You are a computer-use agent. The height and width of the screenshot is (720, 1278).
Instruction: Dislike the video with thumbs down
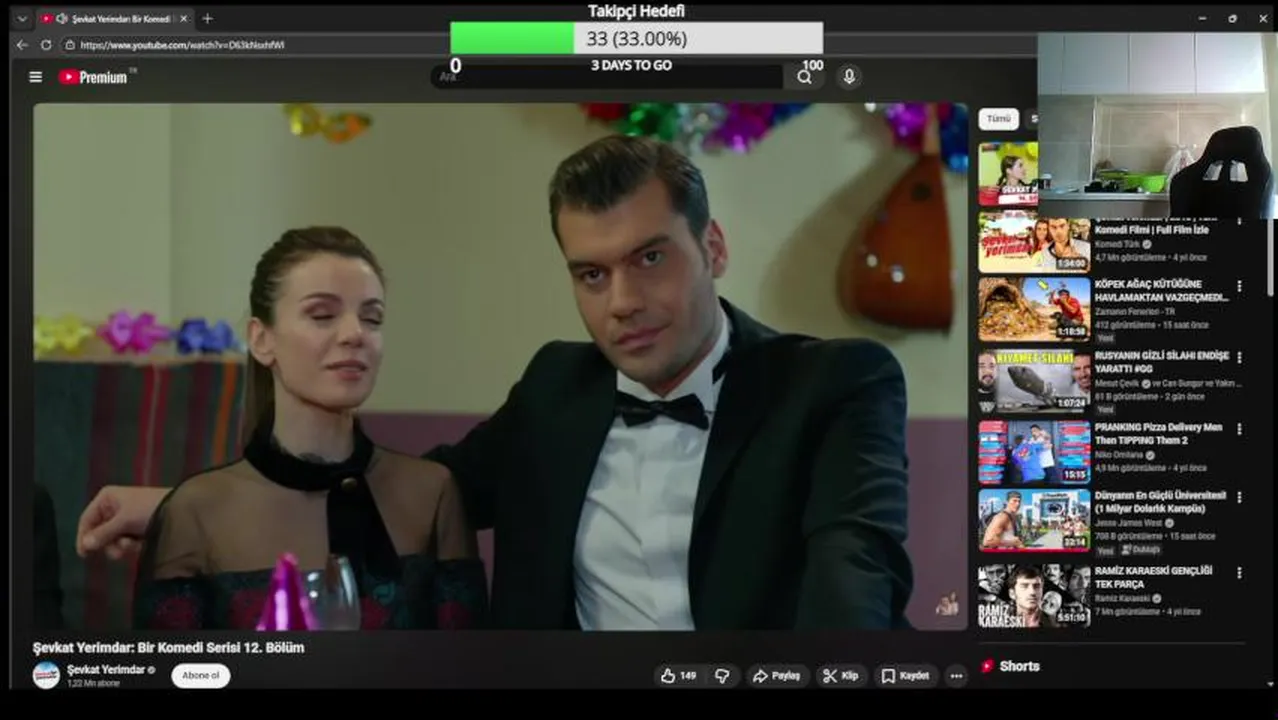tap(722, 676)
